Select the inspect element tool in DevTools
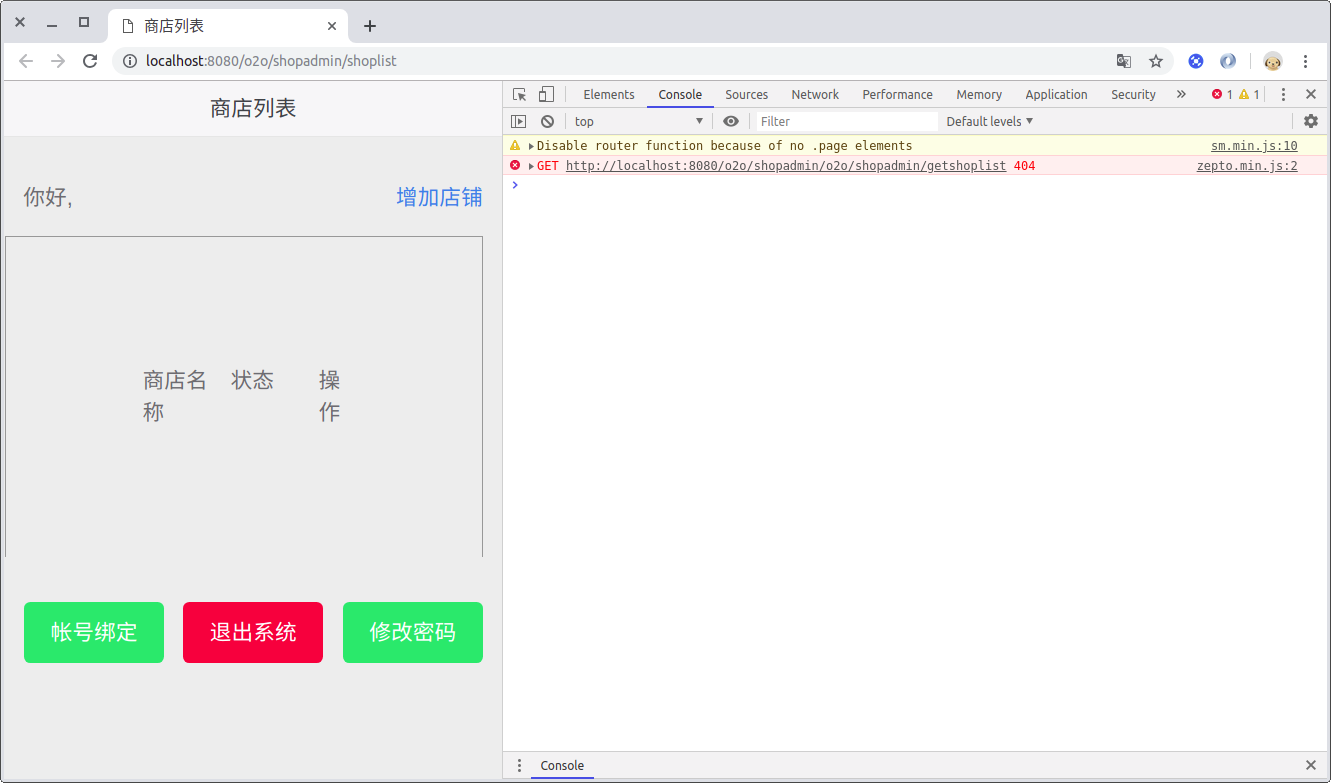Viewport: 1331px width, 783px height. click(x=518, y=93)
